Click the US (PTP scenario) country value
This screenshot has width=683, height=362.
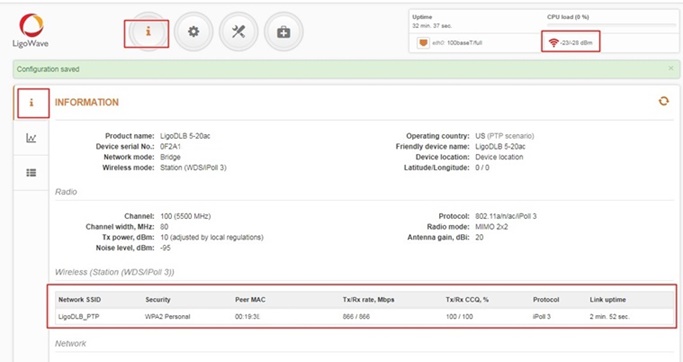click(504, 136)
